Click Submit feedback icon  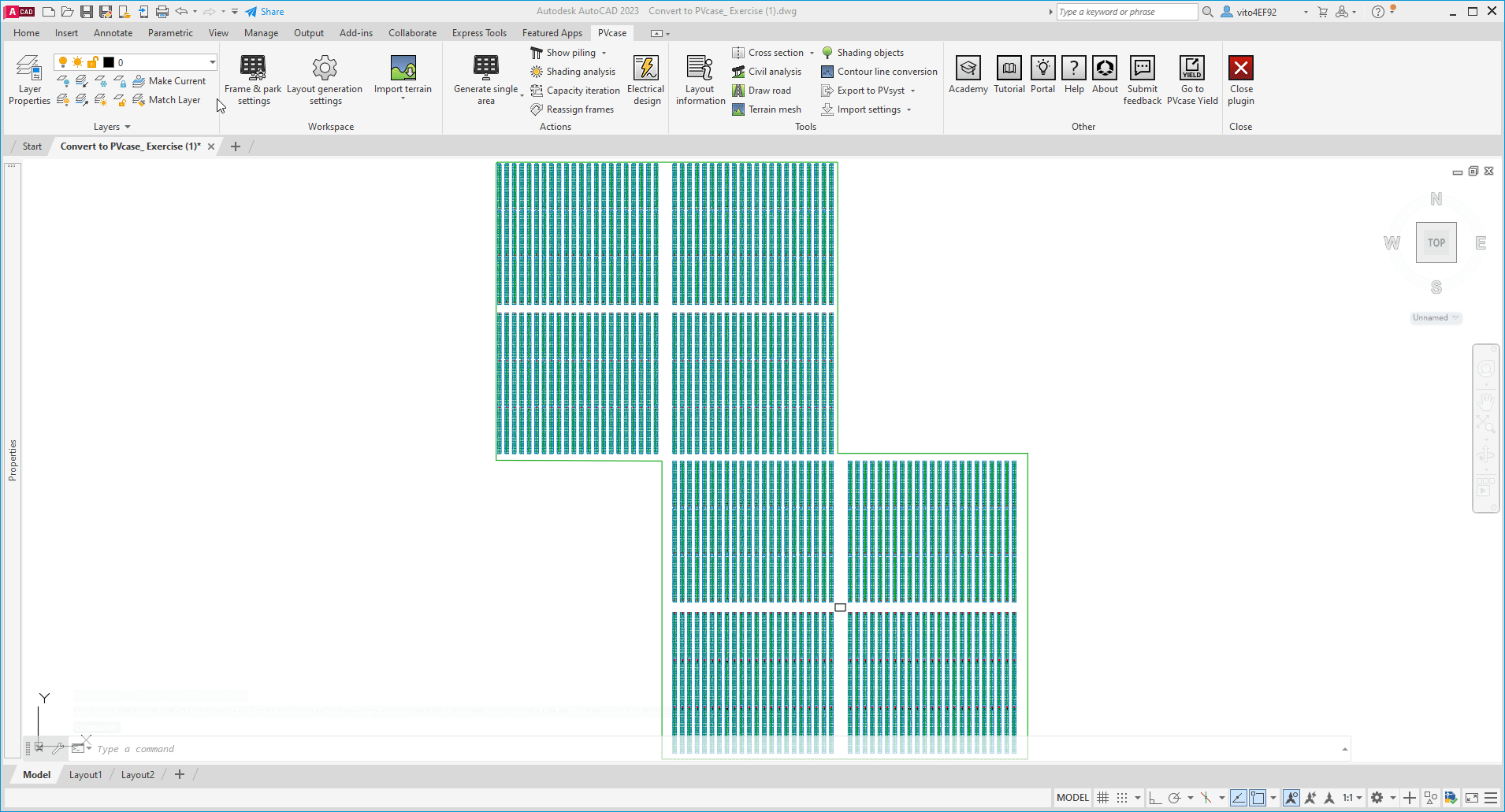1142,69
